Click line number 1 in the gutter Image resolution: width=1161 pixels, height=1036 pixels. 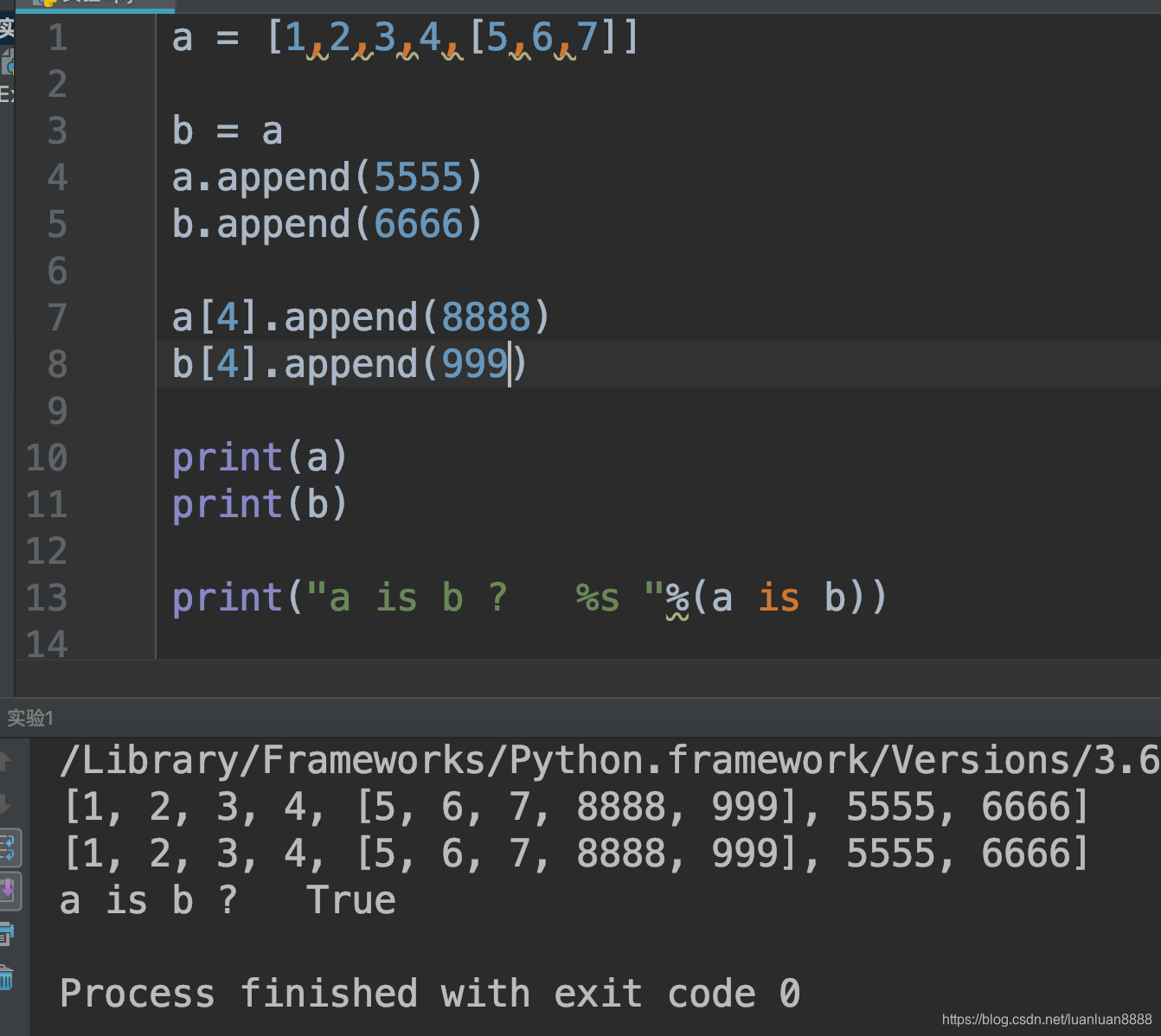[57, 38]
